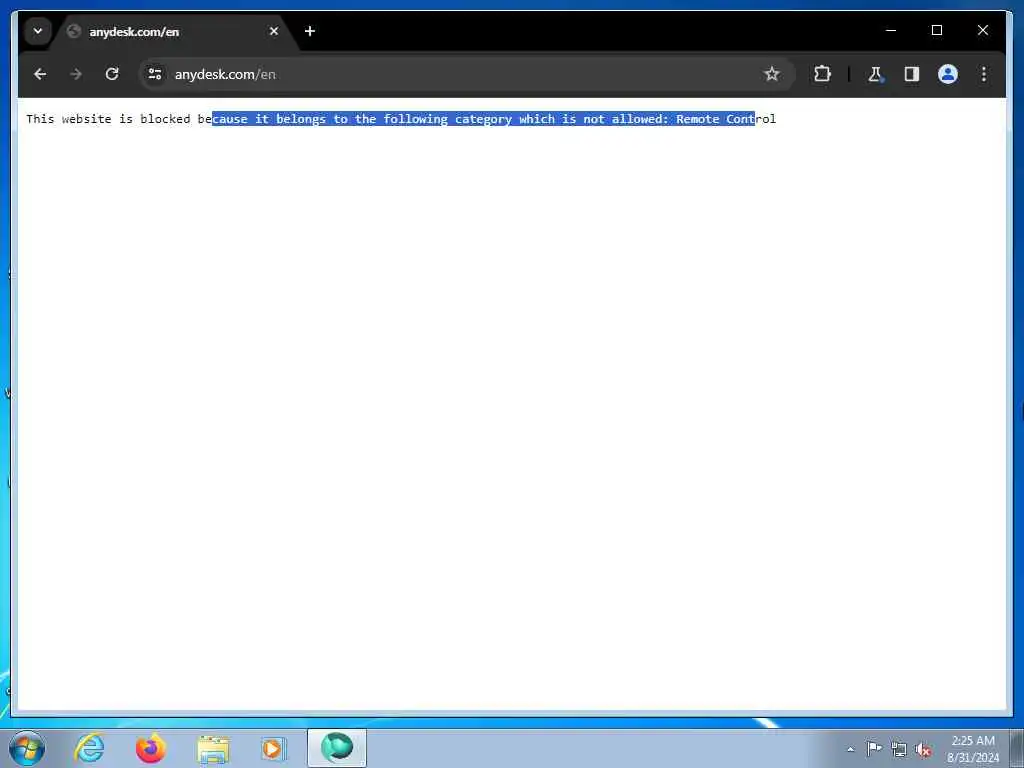Screen dimensions: 1024x768
Task: Click Show desktop button at taskbar end
Action: tap(1016, 749)
